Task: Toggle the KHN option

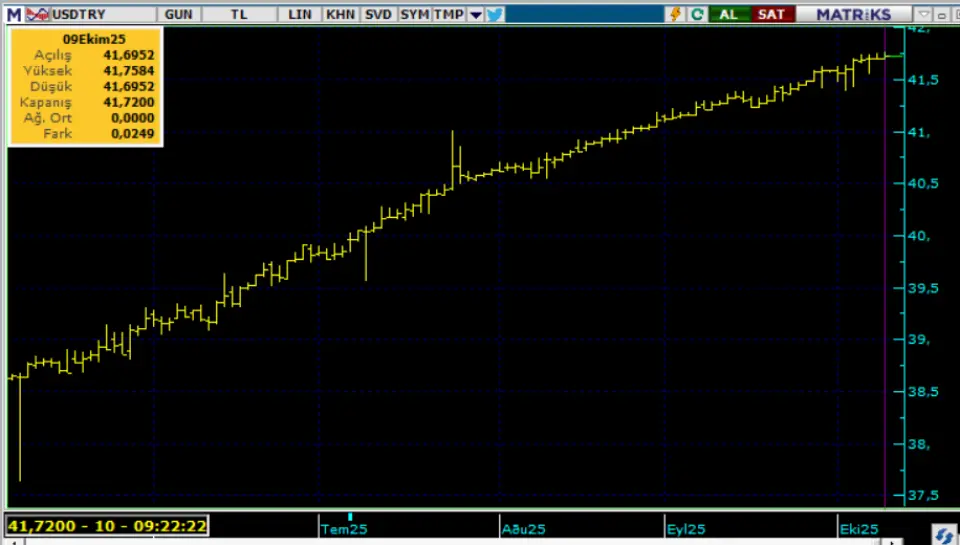Action: point(340,14)
